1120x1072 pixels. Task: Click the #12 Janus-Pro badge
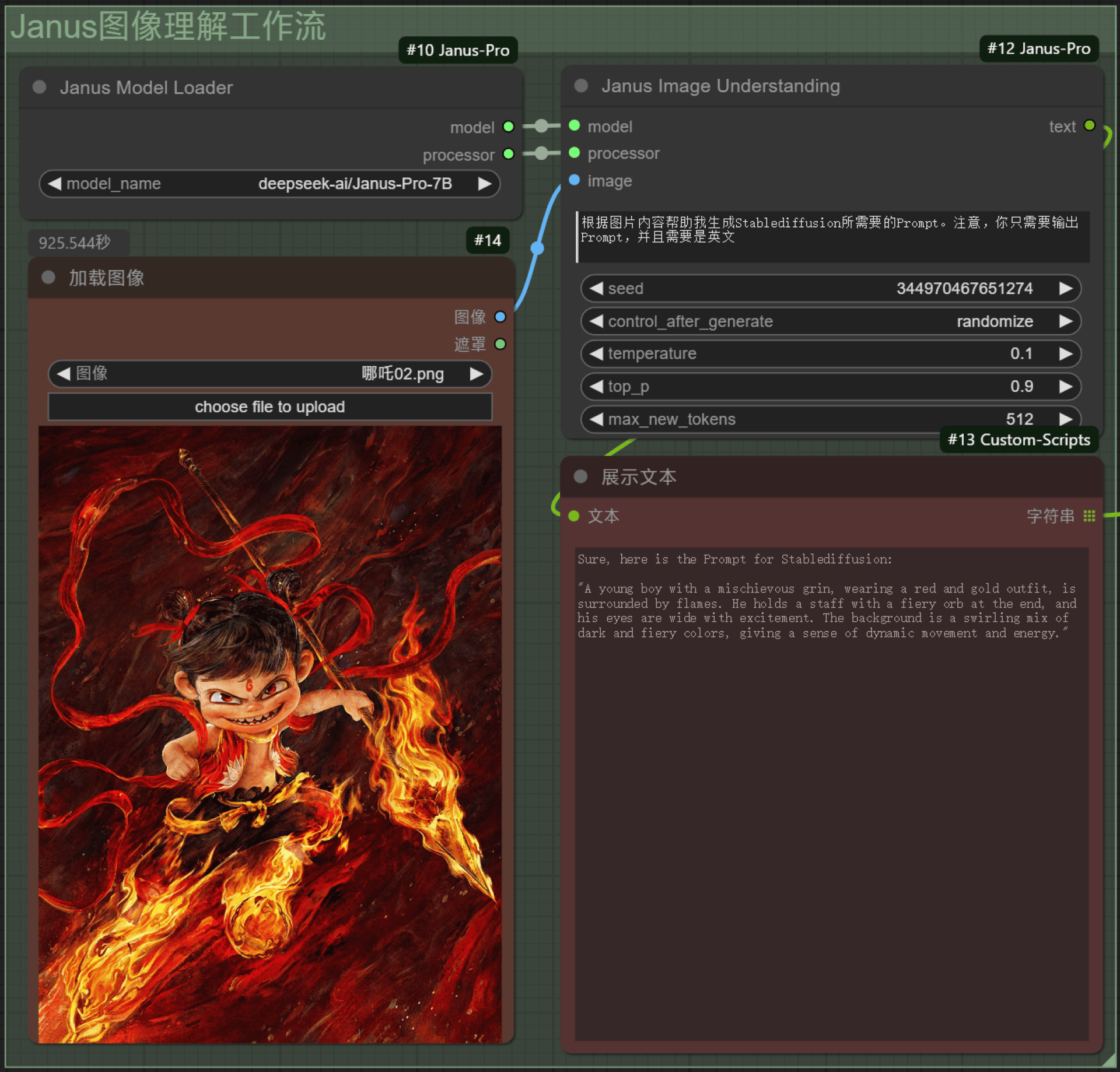click(1039, 48)
